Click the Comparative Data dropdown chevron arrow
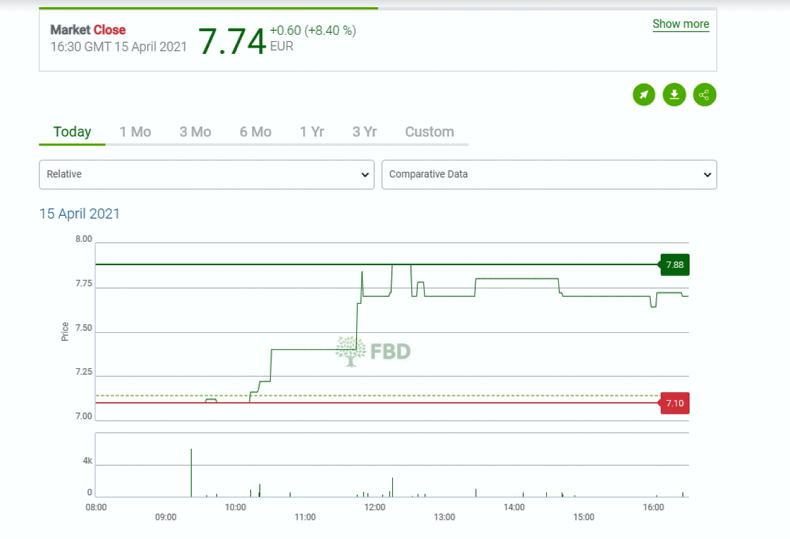790x539 pixels. pyautogui.click(x=707, y=175)
